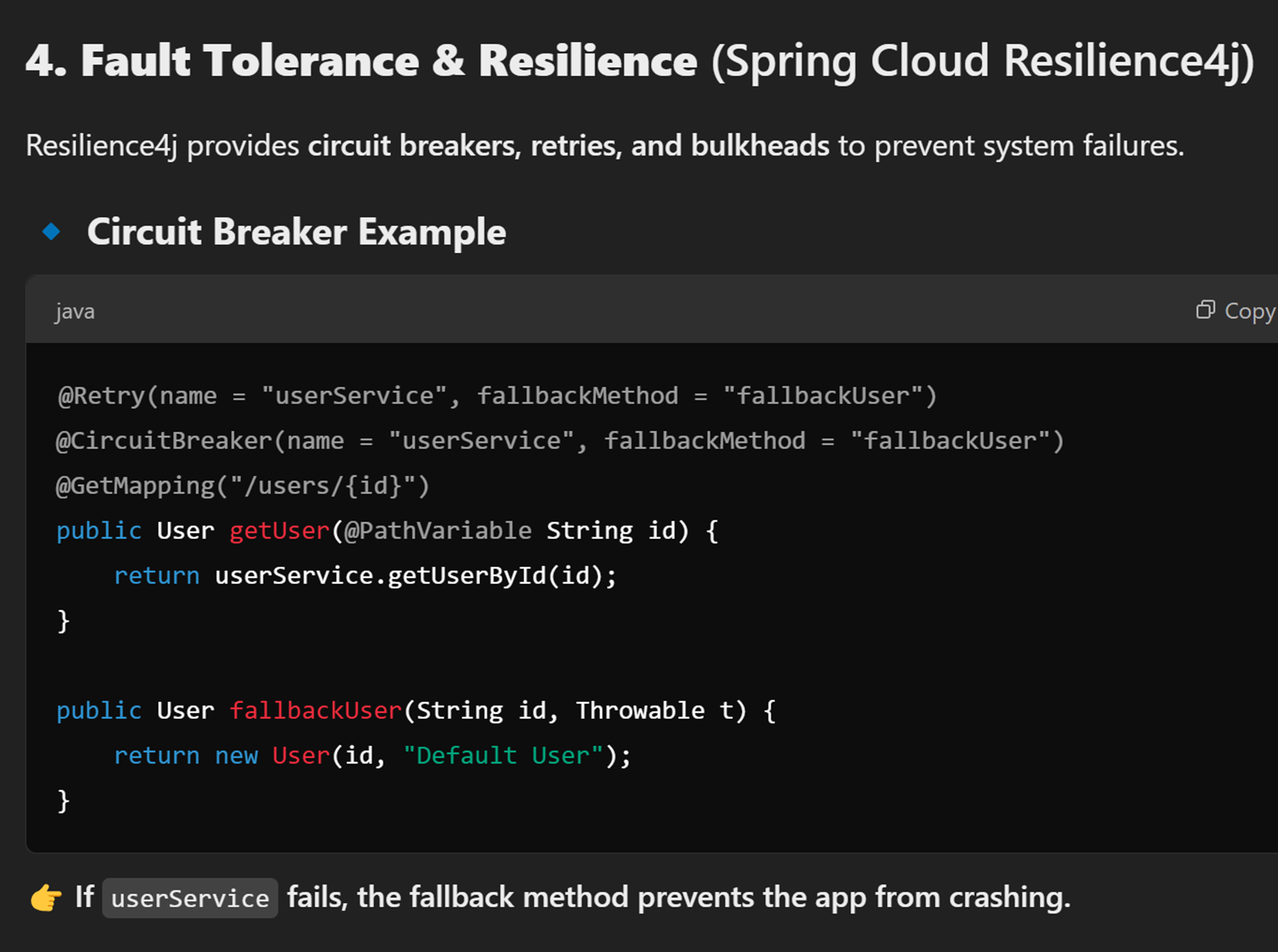Screen dimensions: 1278x952
Task: Click the Fault Tolerance & Resilience heading
Action: click(x=361, y=60)
